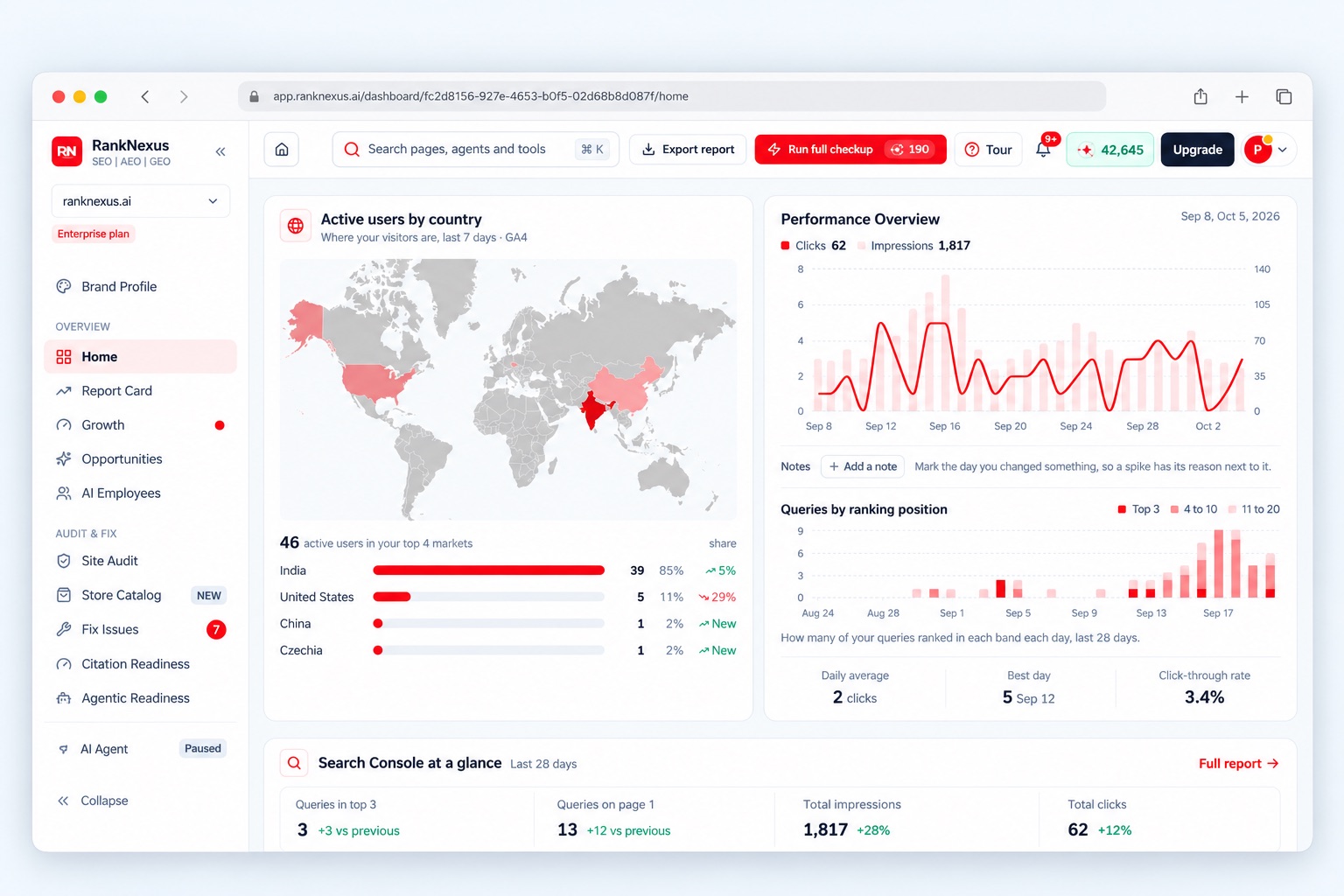Viewport: 1344px width, 896px height.
Task: Click the Export report button
Action: point(688,150)
